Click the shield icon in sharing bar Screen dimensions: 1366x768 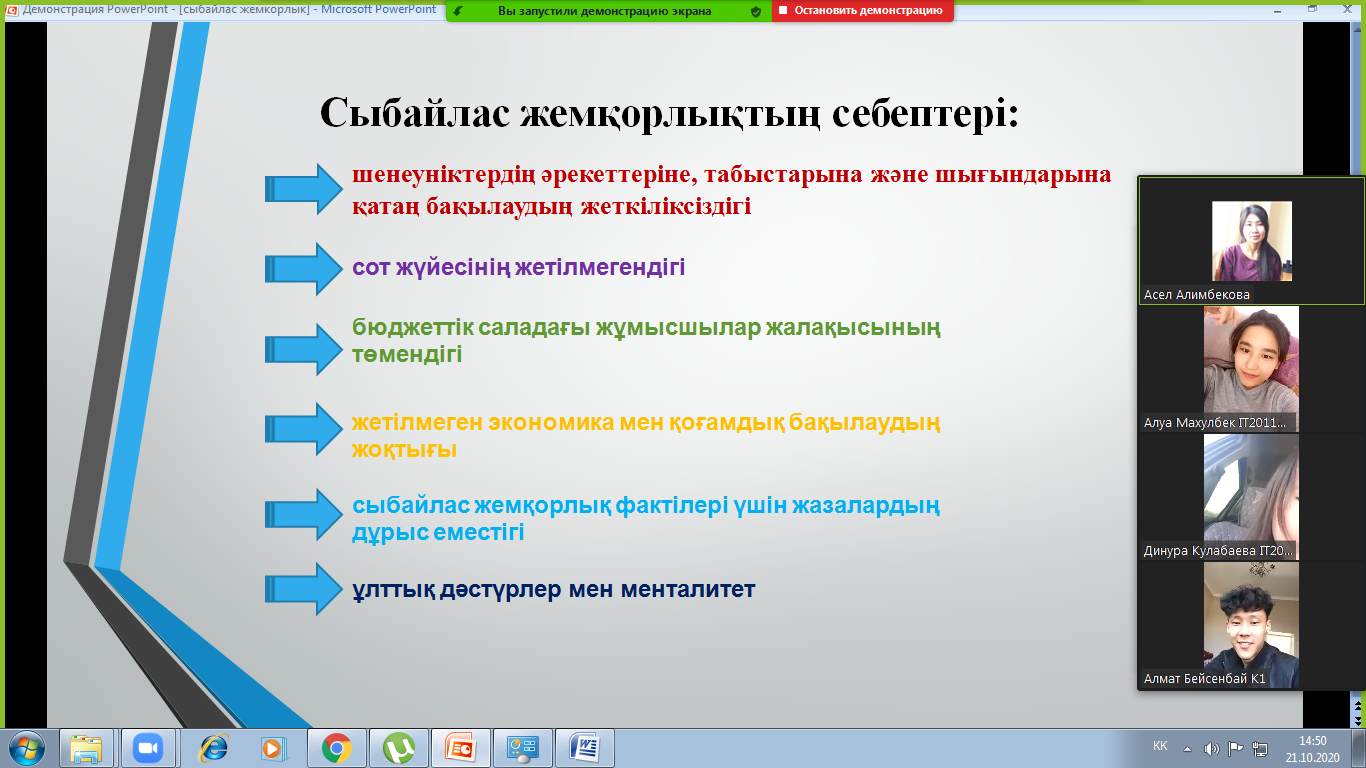[x=755, y=11]
